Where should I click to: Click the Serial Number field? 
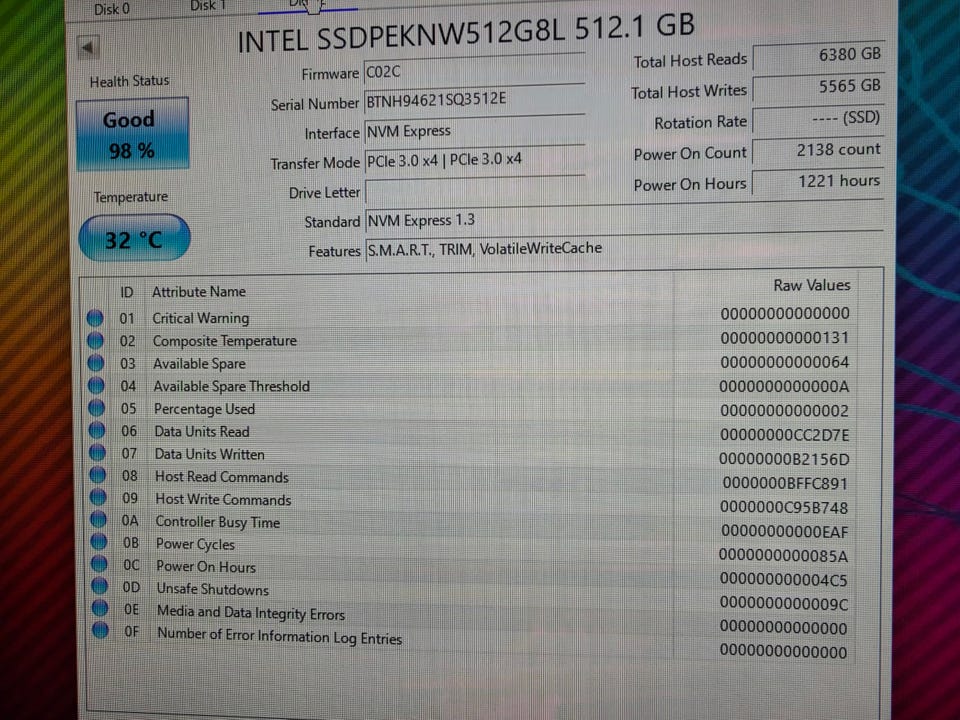coord(474,100)
